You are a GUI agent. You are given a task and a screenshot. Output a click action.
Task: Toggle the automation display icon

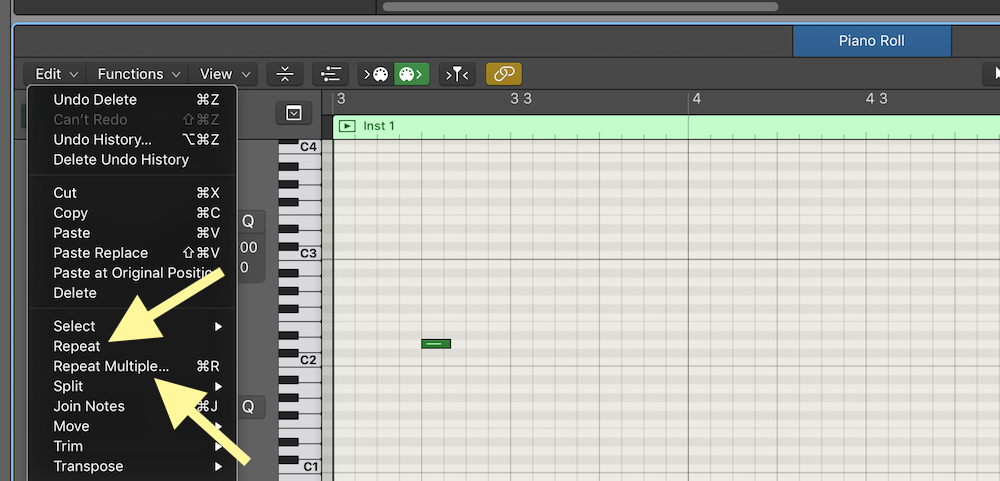[330, 74]
